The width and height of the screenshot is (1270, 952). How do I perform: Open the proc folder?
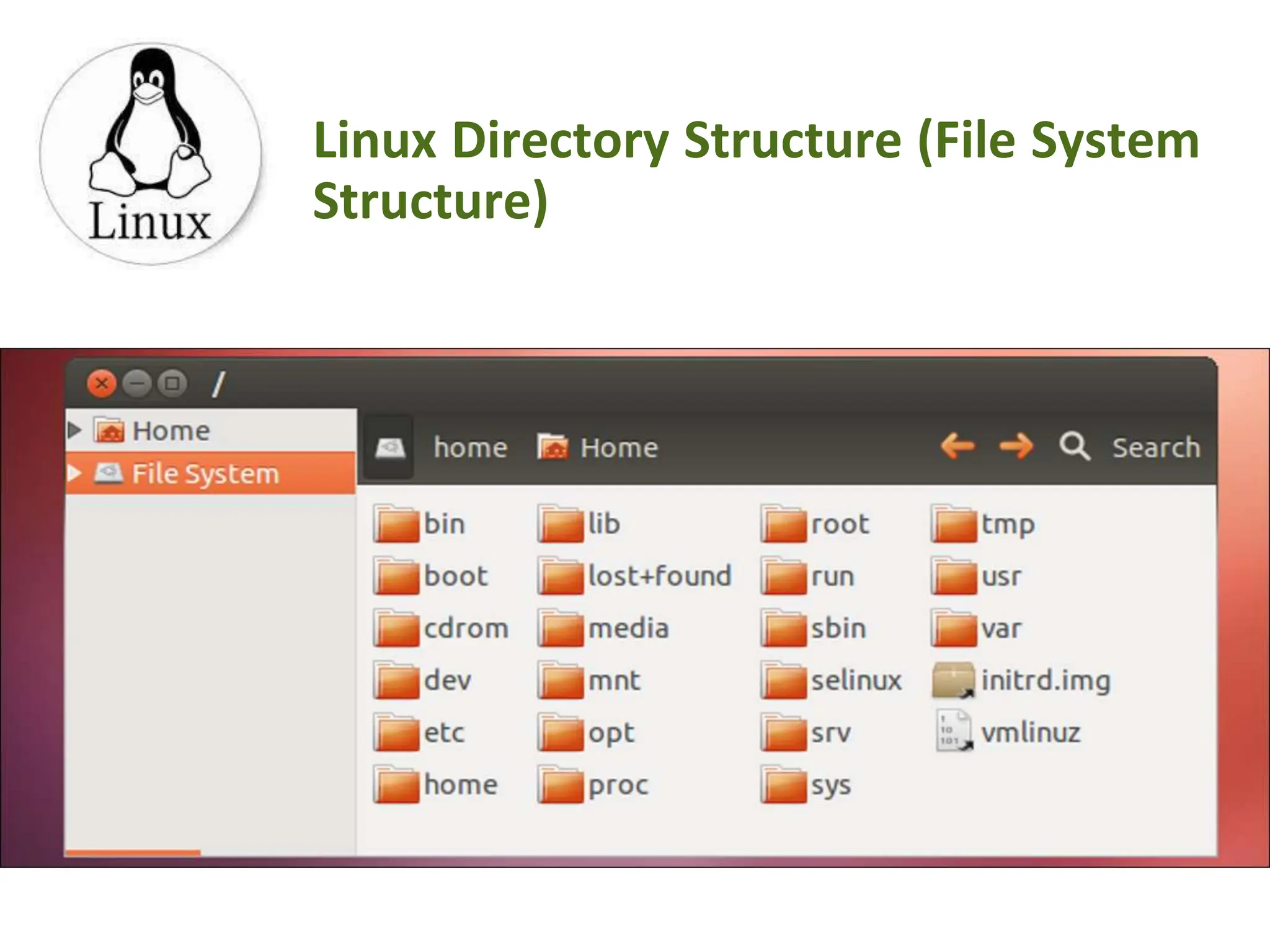tap(561, 785)
